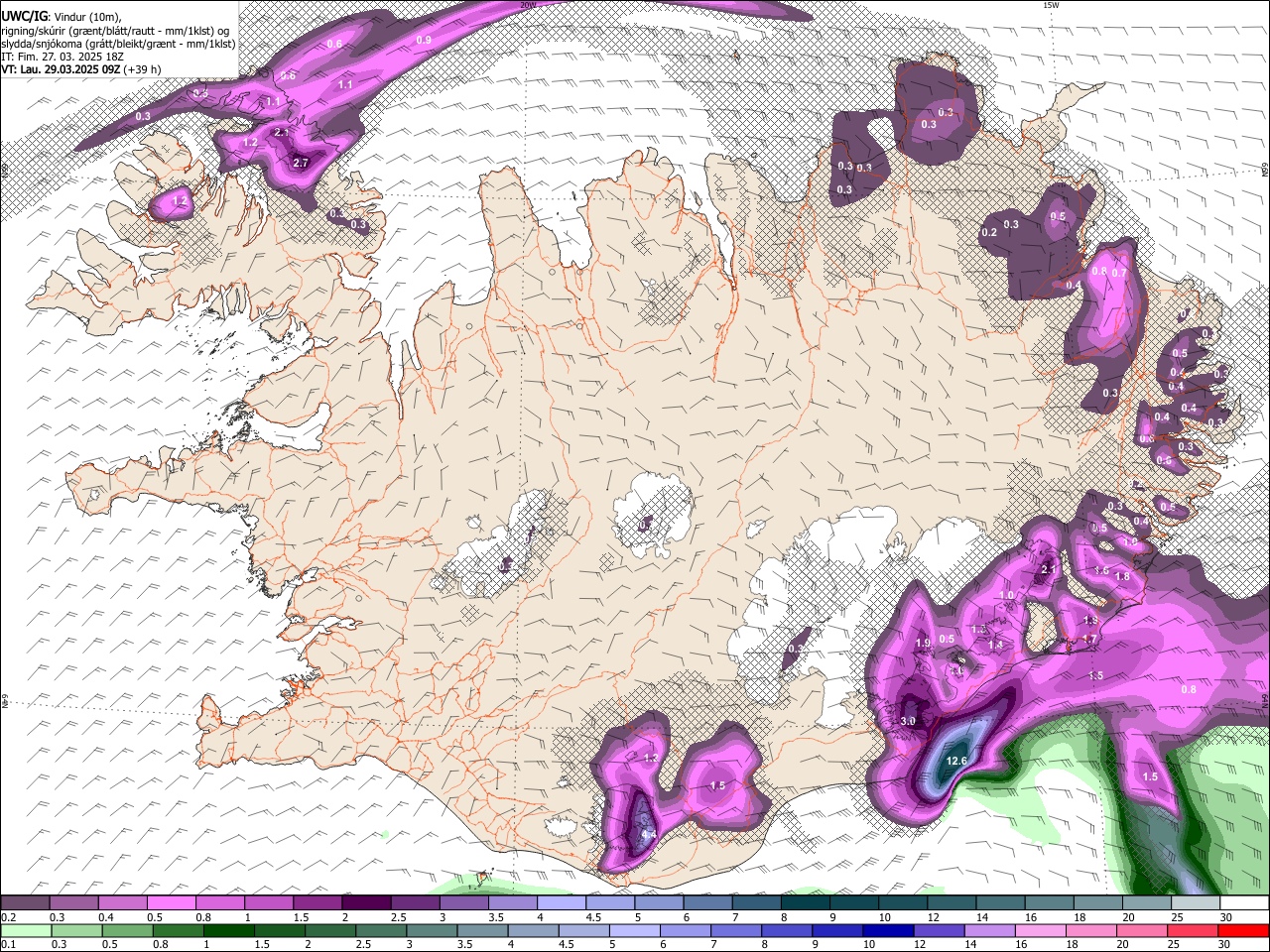The height and width of the screenshot is (952, 1270).
Task: Pick the upper legend swatch starting at 0.2
Action: 25,902
